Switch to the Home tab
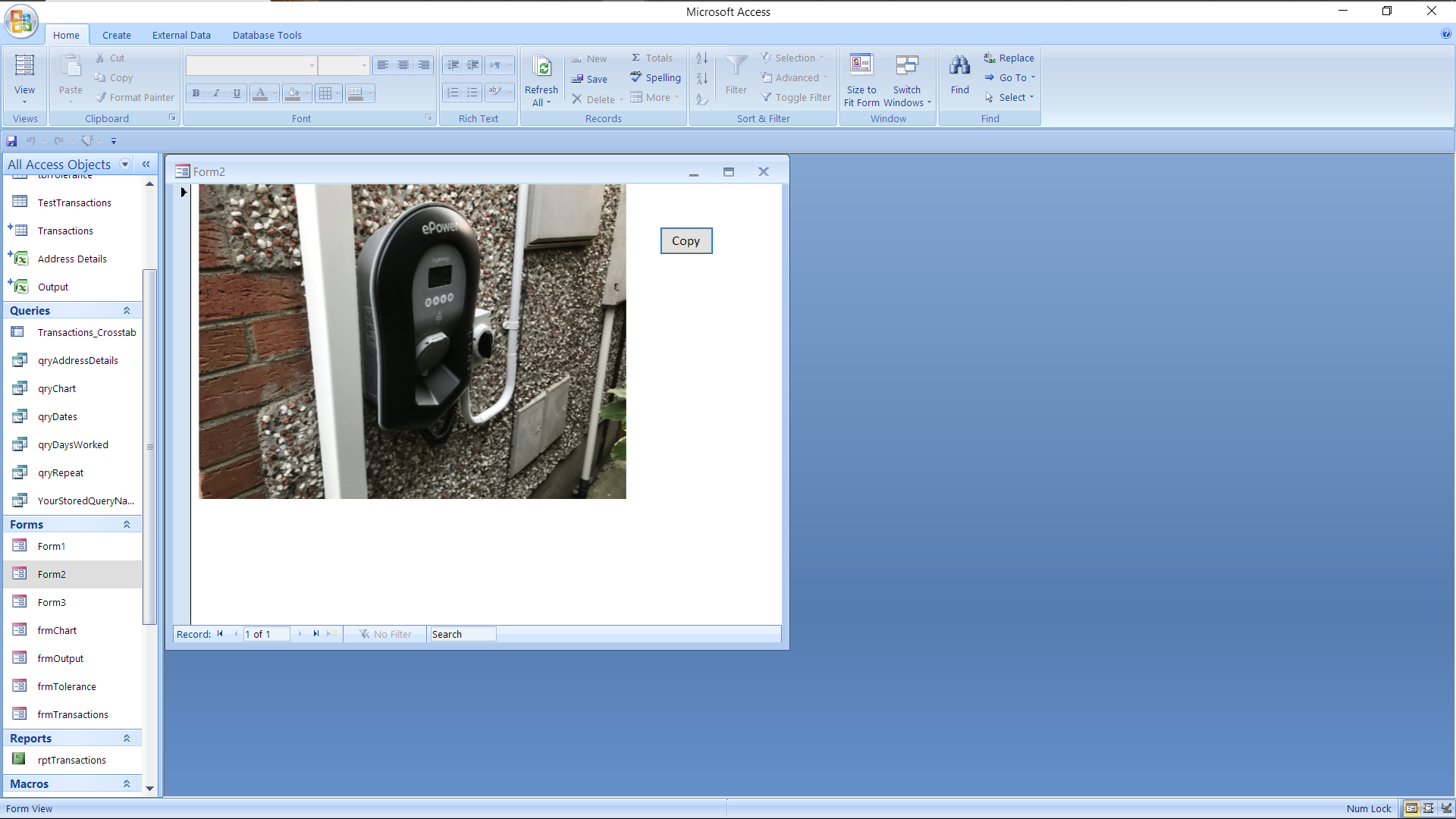The height and width of the screenshot is (819, 1456). [x=66, y=35]
